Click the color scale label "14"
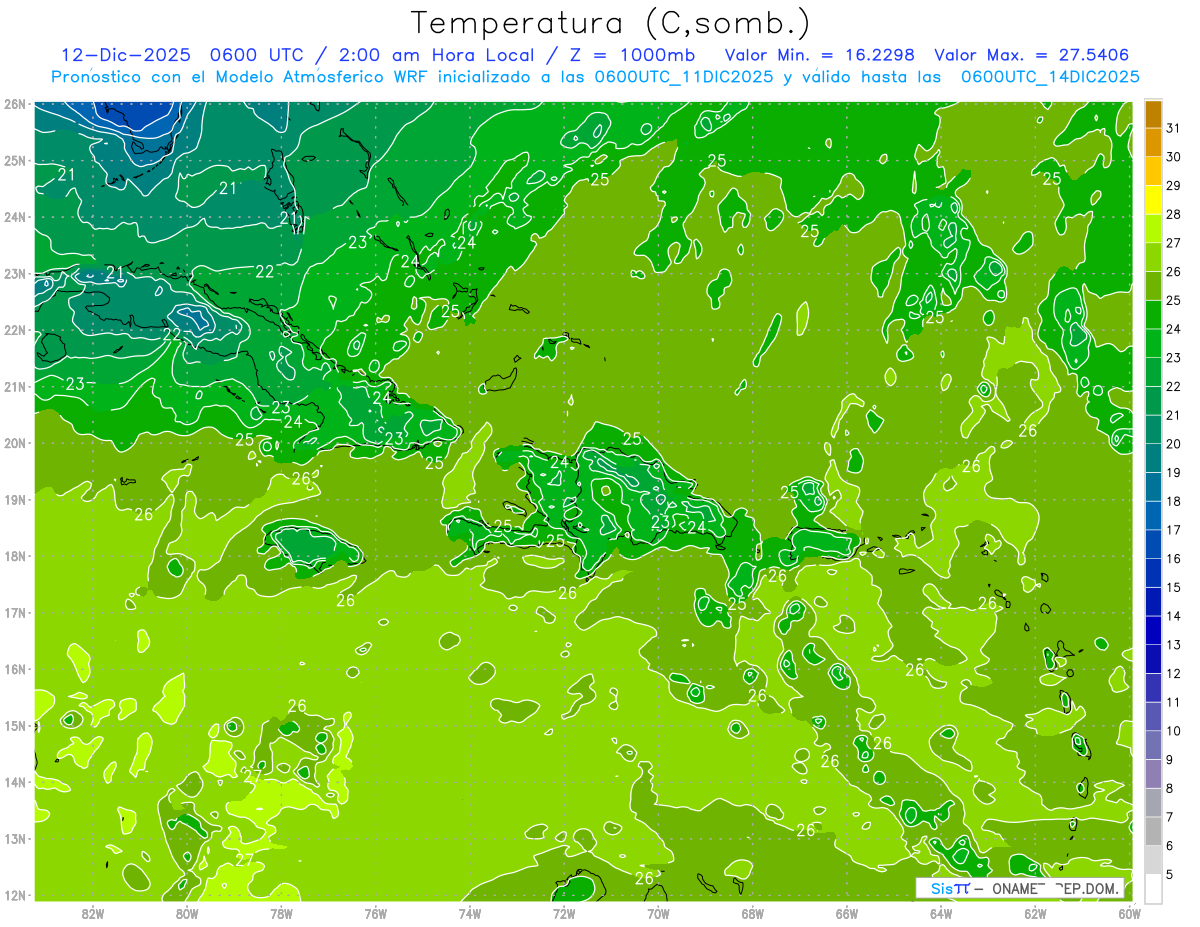Image resolution: width=1200 pixels, height=927 pixels. (1174, 616)
